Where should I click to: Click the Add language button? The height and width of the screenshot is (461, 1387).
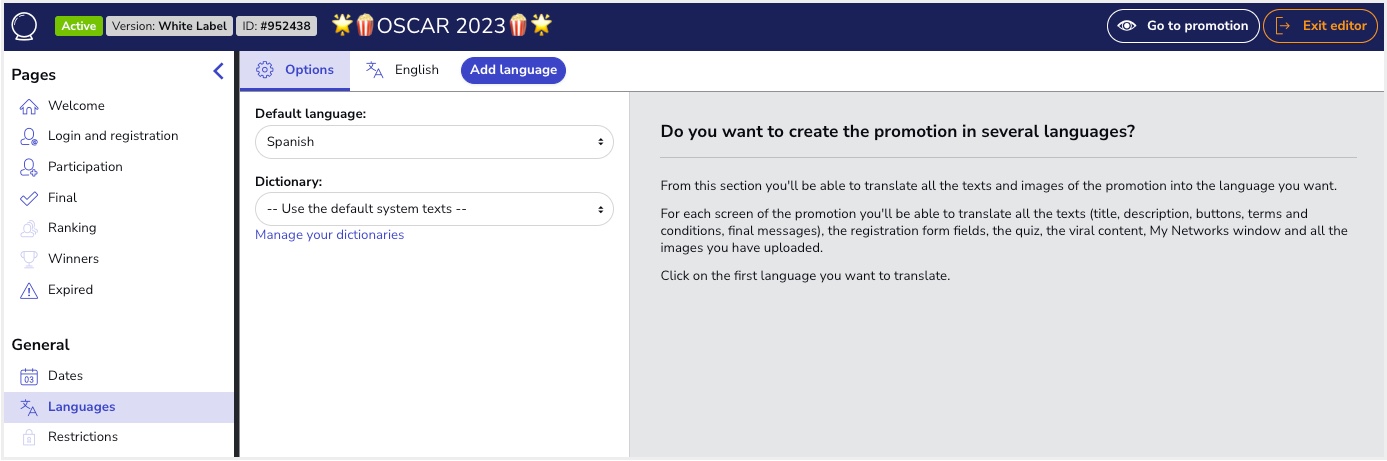pos(513,70)
